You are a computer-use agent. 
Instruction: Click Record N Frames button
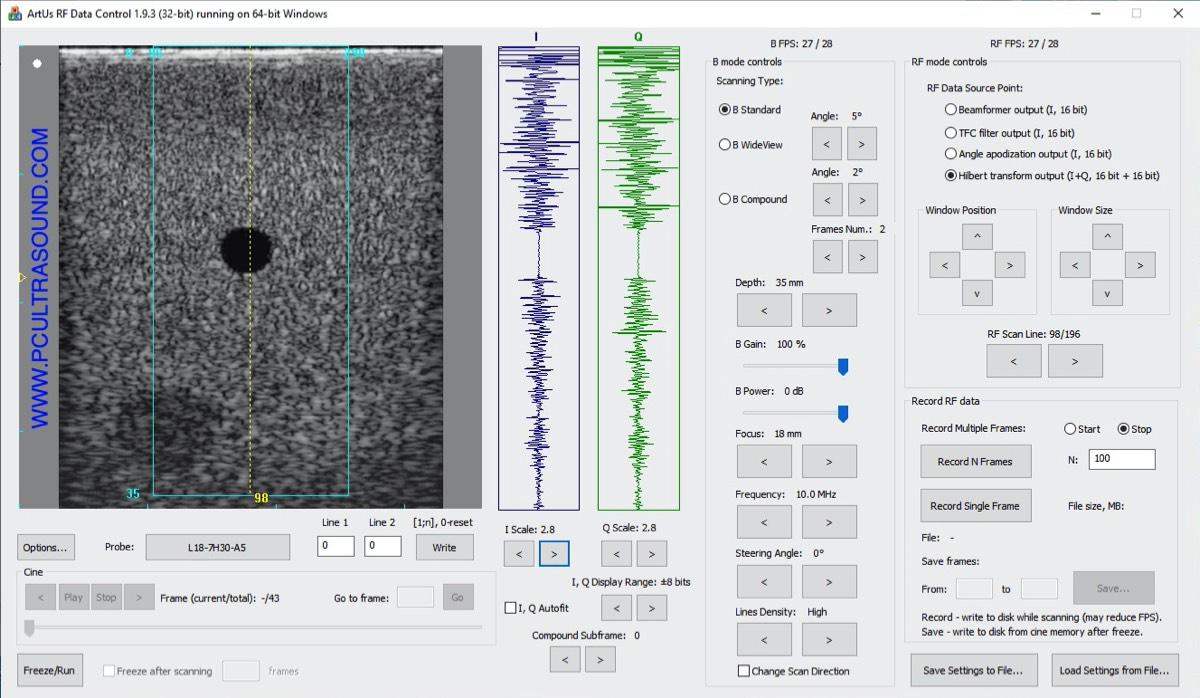[975, 461]
